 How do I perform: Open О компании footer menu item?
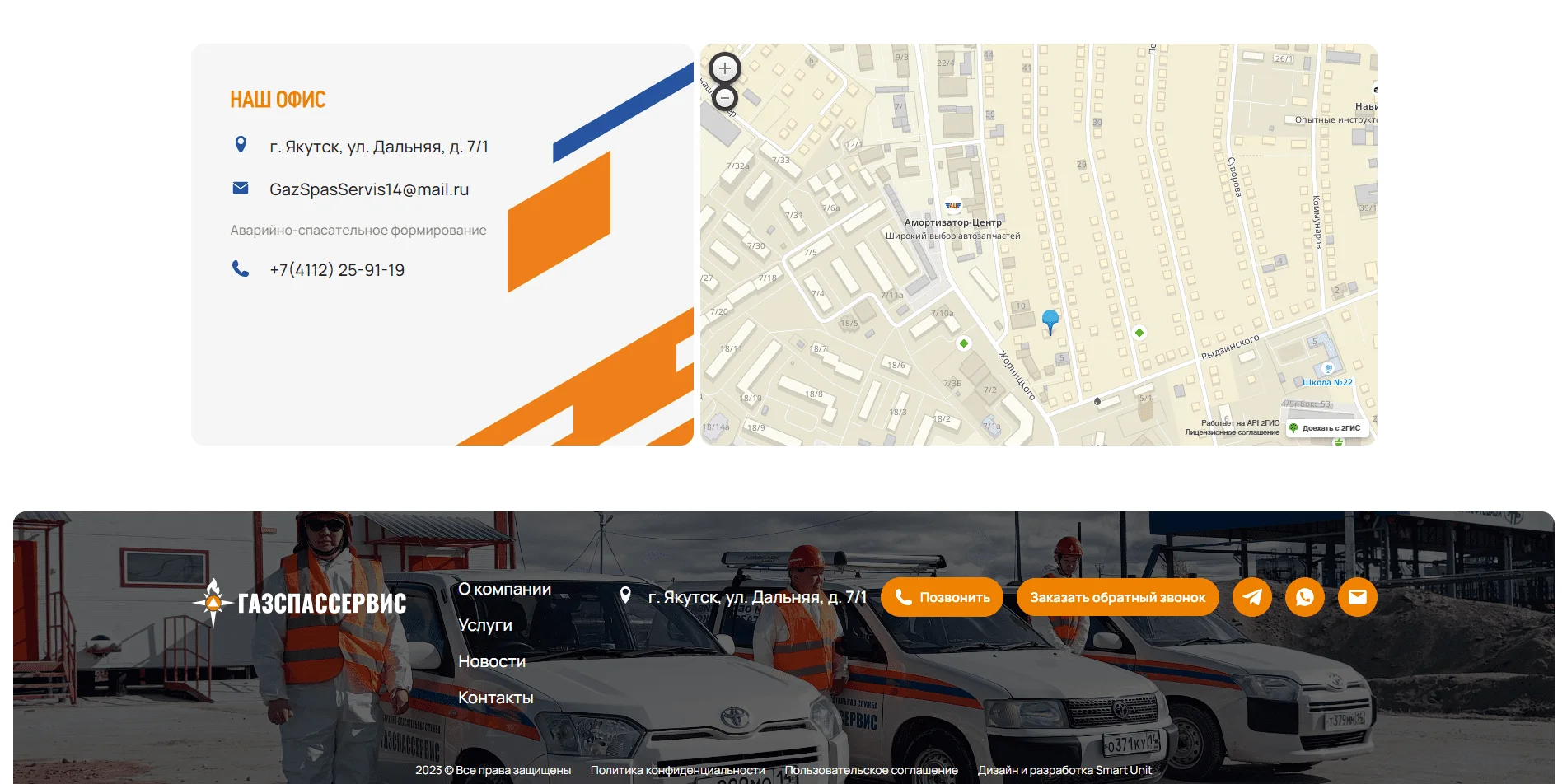tap(504, 589)
